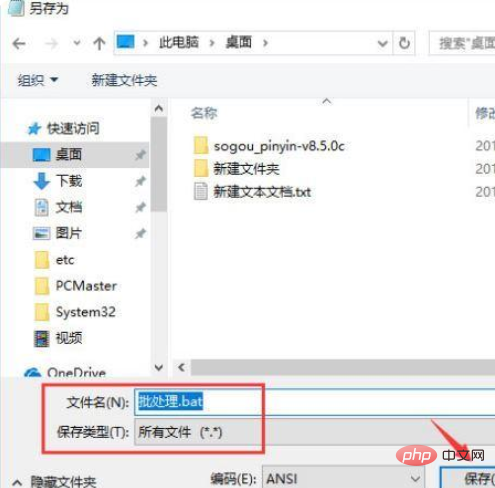
Task: Collapse the 隐藏文件夹 toggle
Action: click(x=54, y=481)
